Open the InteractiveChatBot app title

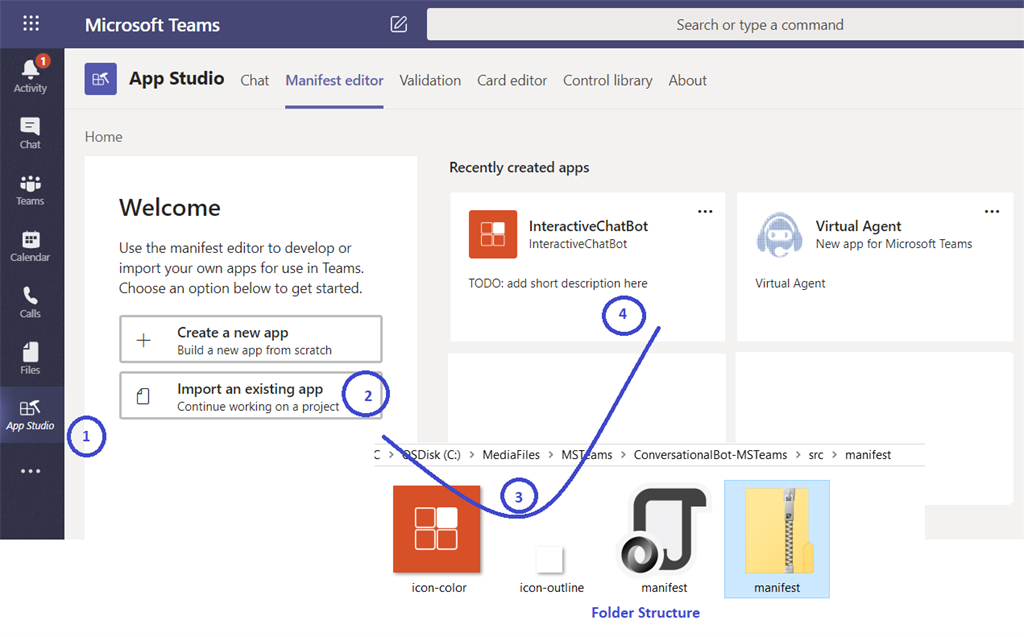tap(588, 226)
